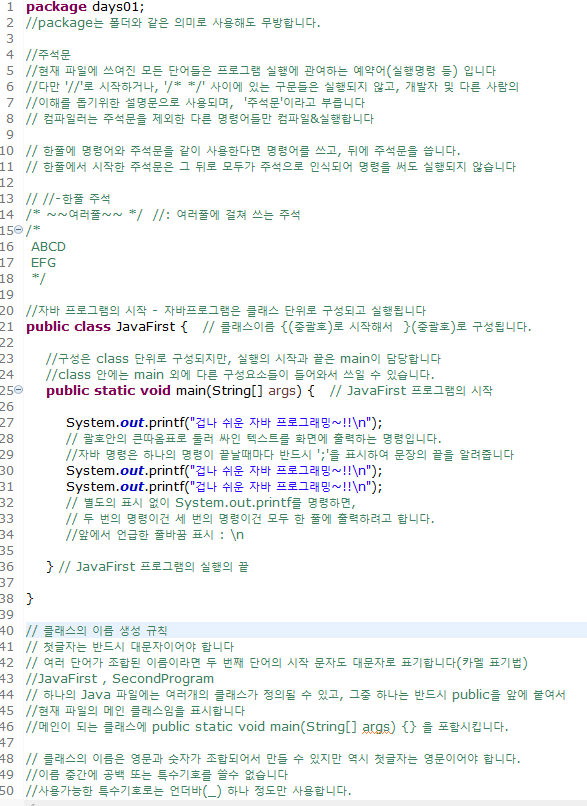
Task: Collapse the main method fold at line 25
Action: [19, 390]
